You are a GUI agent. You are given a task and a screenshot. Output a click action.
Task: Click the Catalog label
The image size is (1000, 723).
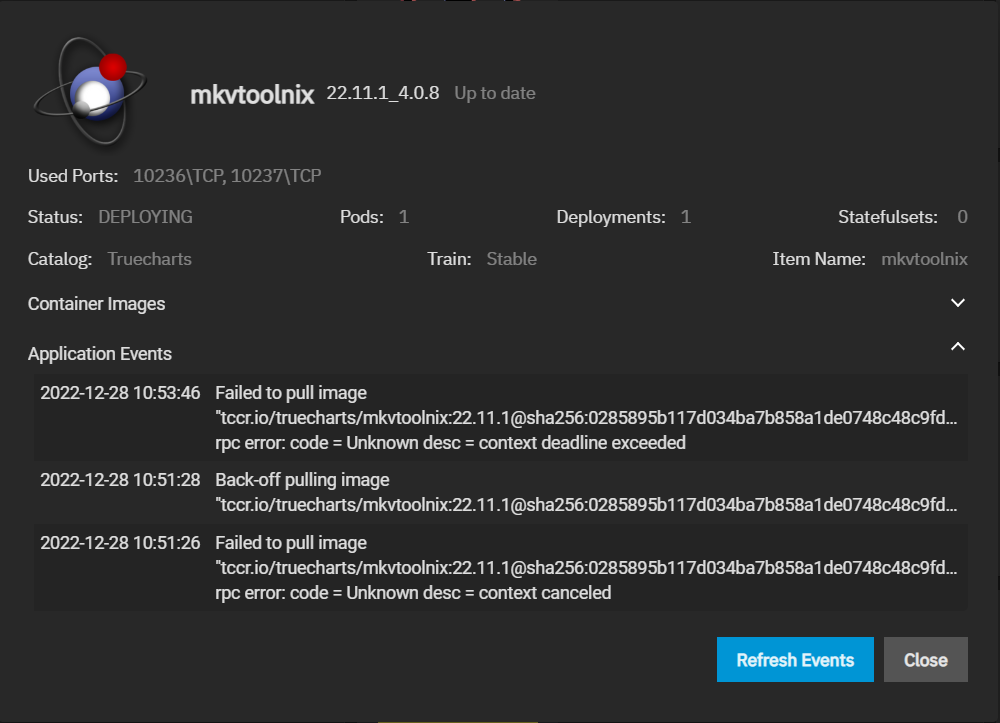60,259
